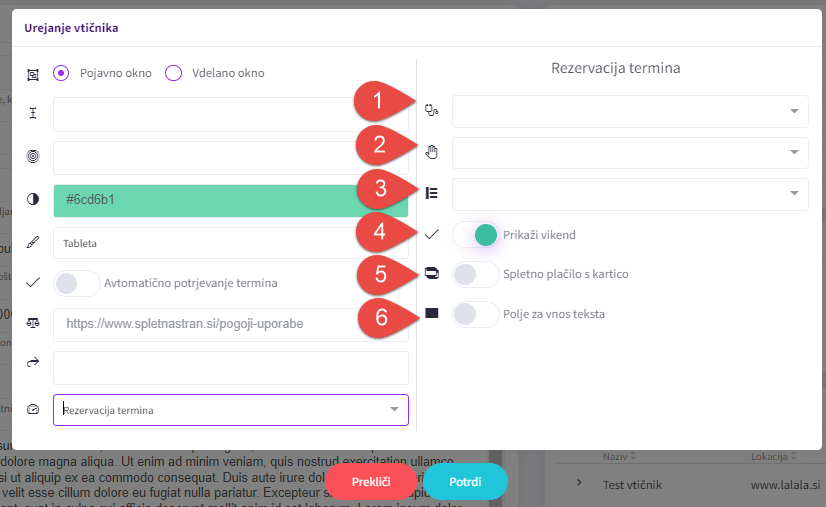This screenshot has width=826, height=507.
Task: Open the #6cd6b1 green color field
Action: coord(231,200)
